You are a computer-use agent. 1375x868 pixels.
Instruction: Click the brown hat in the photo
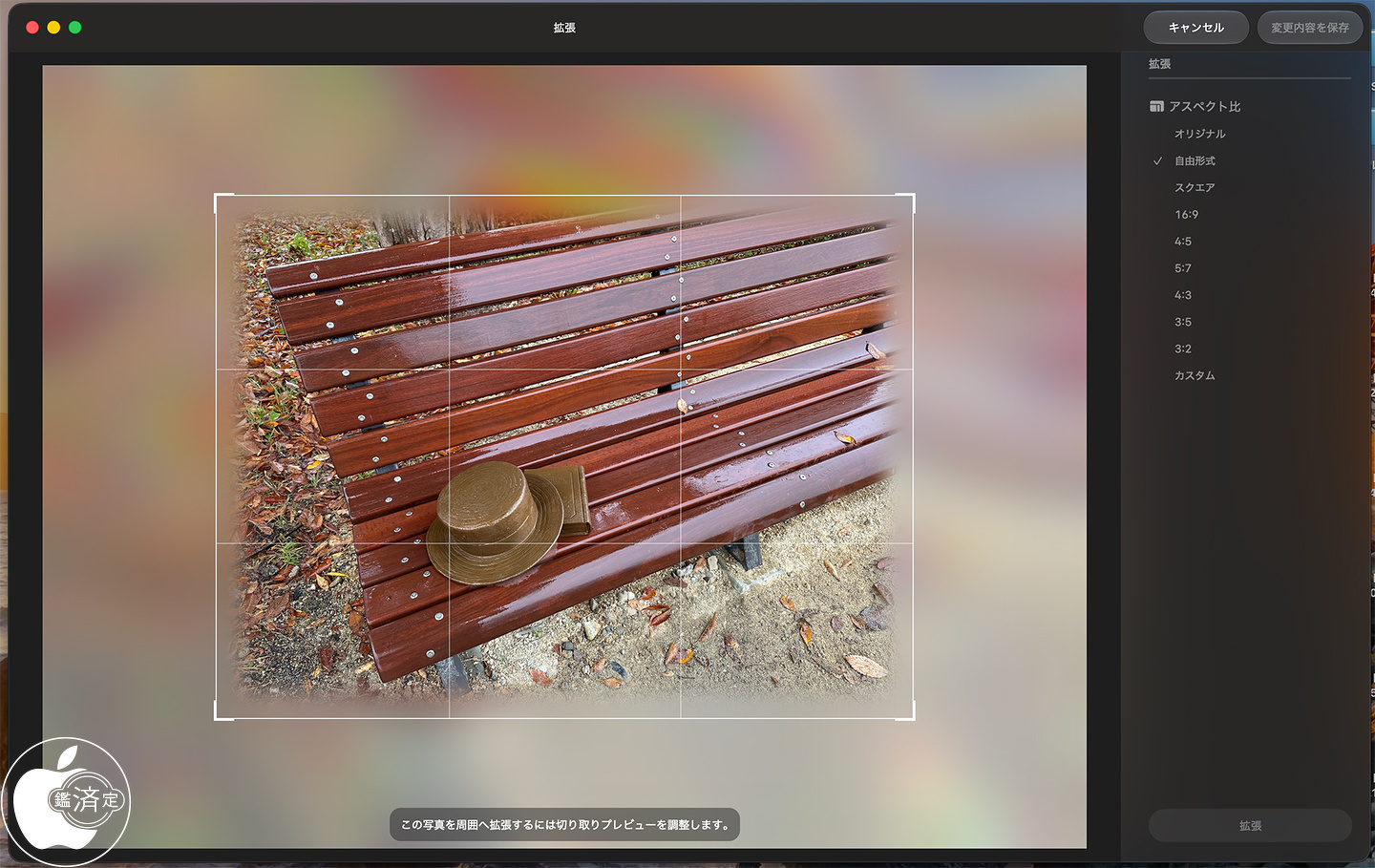[x=495, y=523]
